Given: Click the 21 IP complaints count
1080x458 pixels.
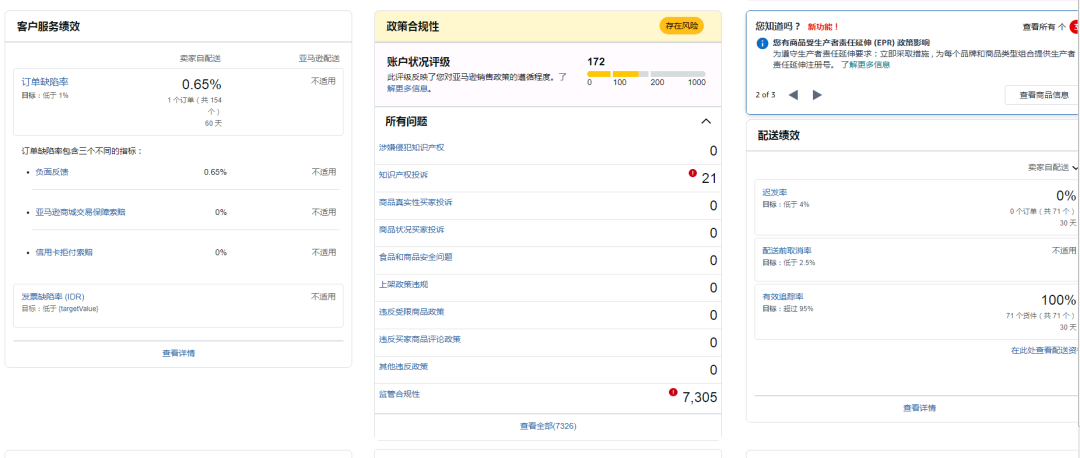Looking at the screenshot, I should coord(709,178).
